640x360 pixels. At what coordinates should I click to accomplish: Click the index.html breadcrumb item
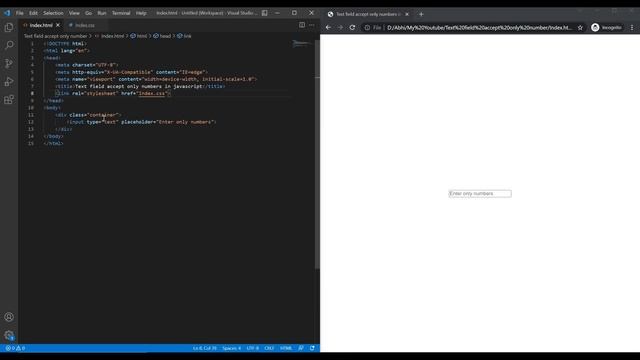[x=109, y=36]
